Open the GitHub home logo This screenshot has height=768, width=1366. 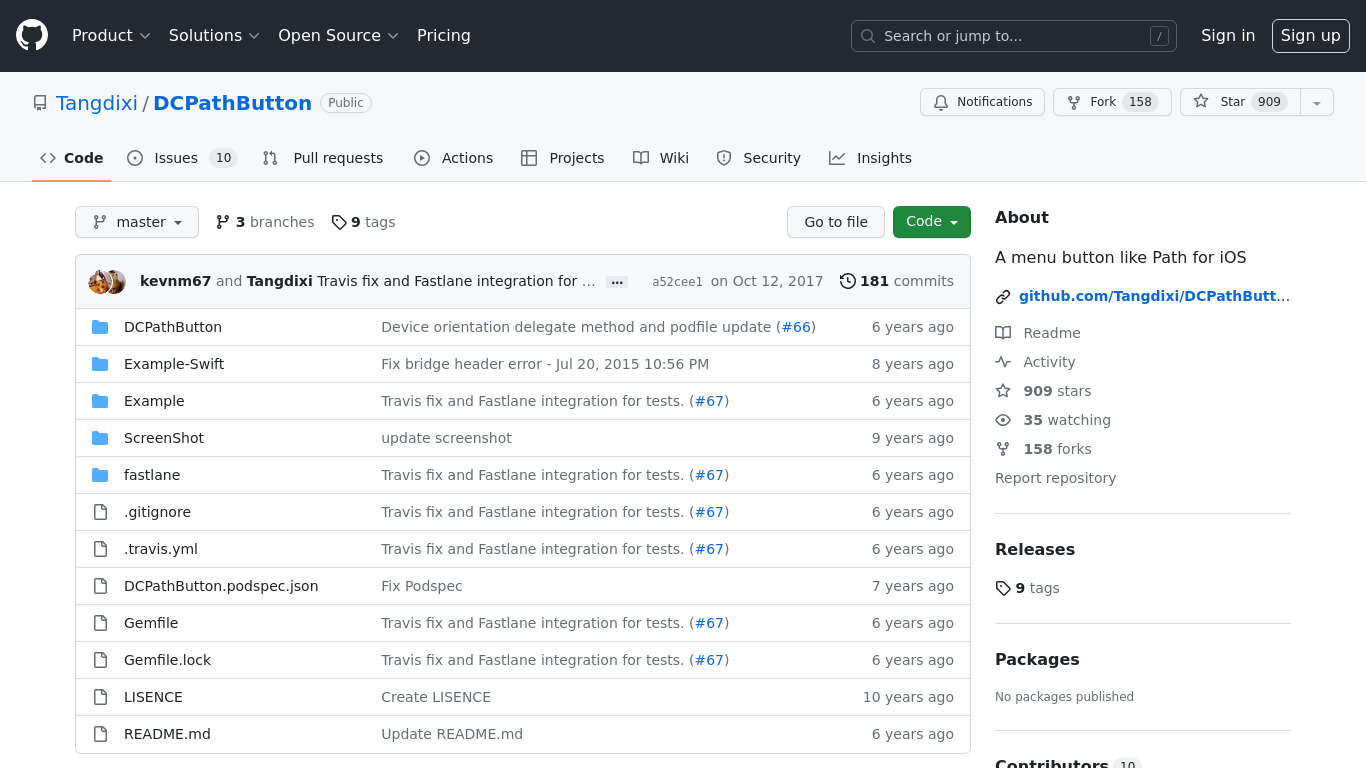point(32,36)
